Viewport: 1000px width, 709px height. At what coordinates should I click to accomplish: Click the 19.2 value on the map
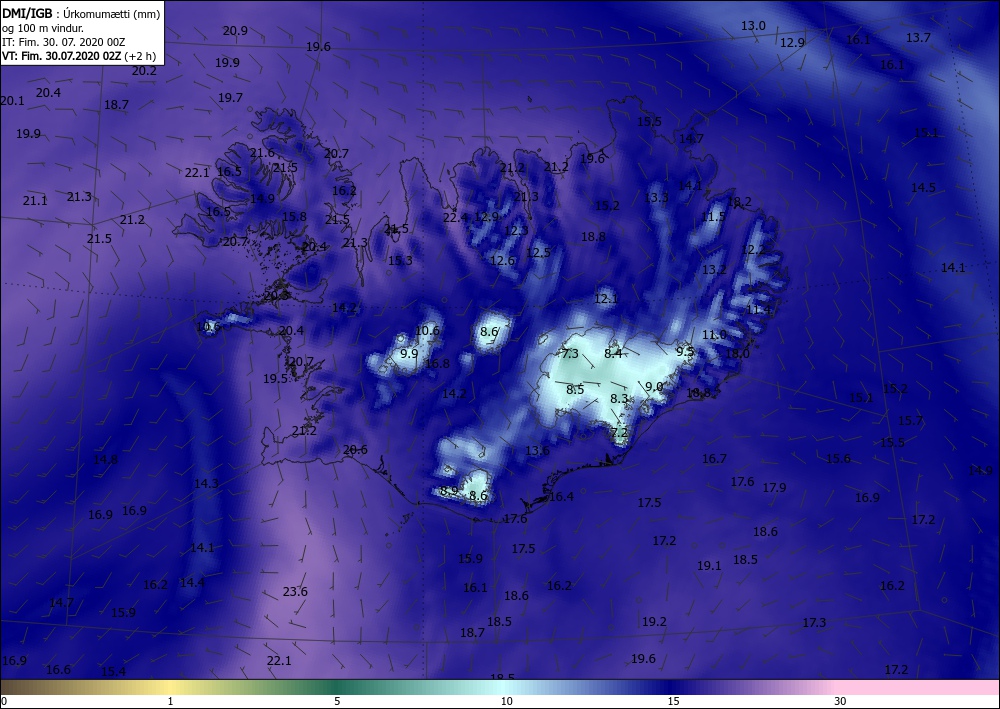654,622
